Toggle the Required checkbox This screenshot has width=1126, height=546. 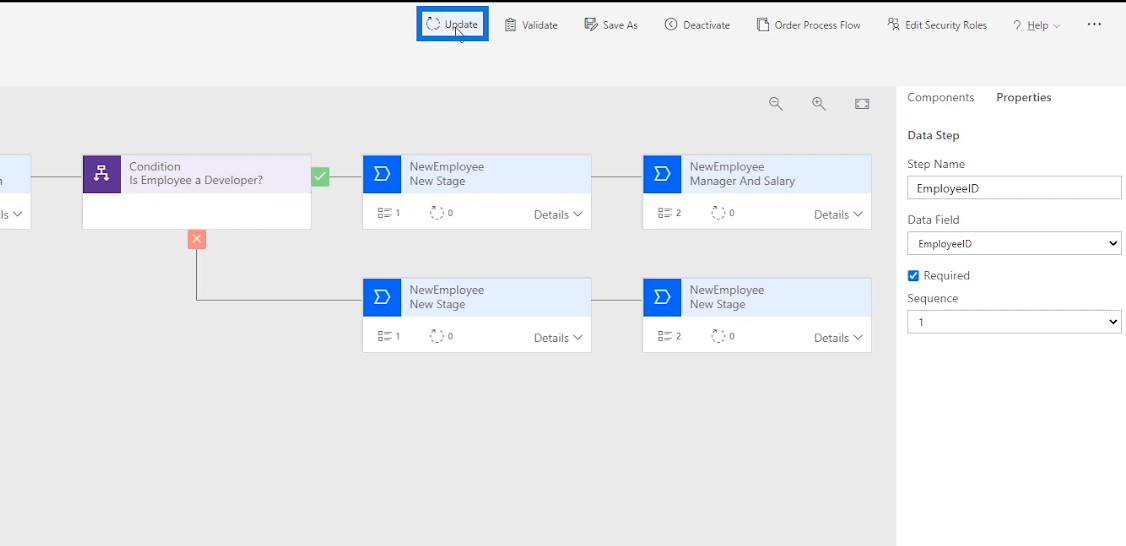(x=913, y=276)
